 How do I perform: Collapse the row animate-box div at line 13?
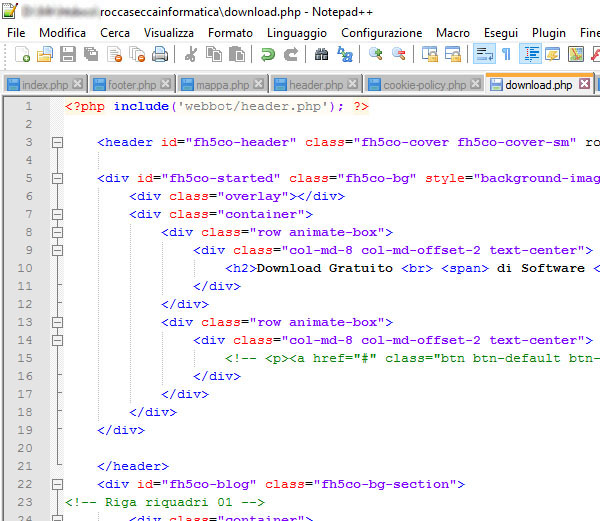[x=57, y=322]
